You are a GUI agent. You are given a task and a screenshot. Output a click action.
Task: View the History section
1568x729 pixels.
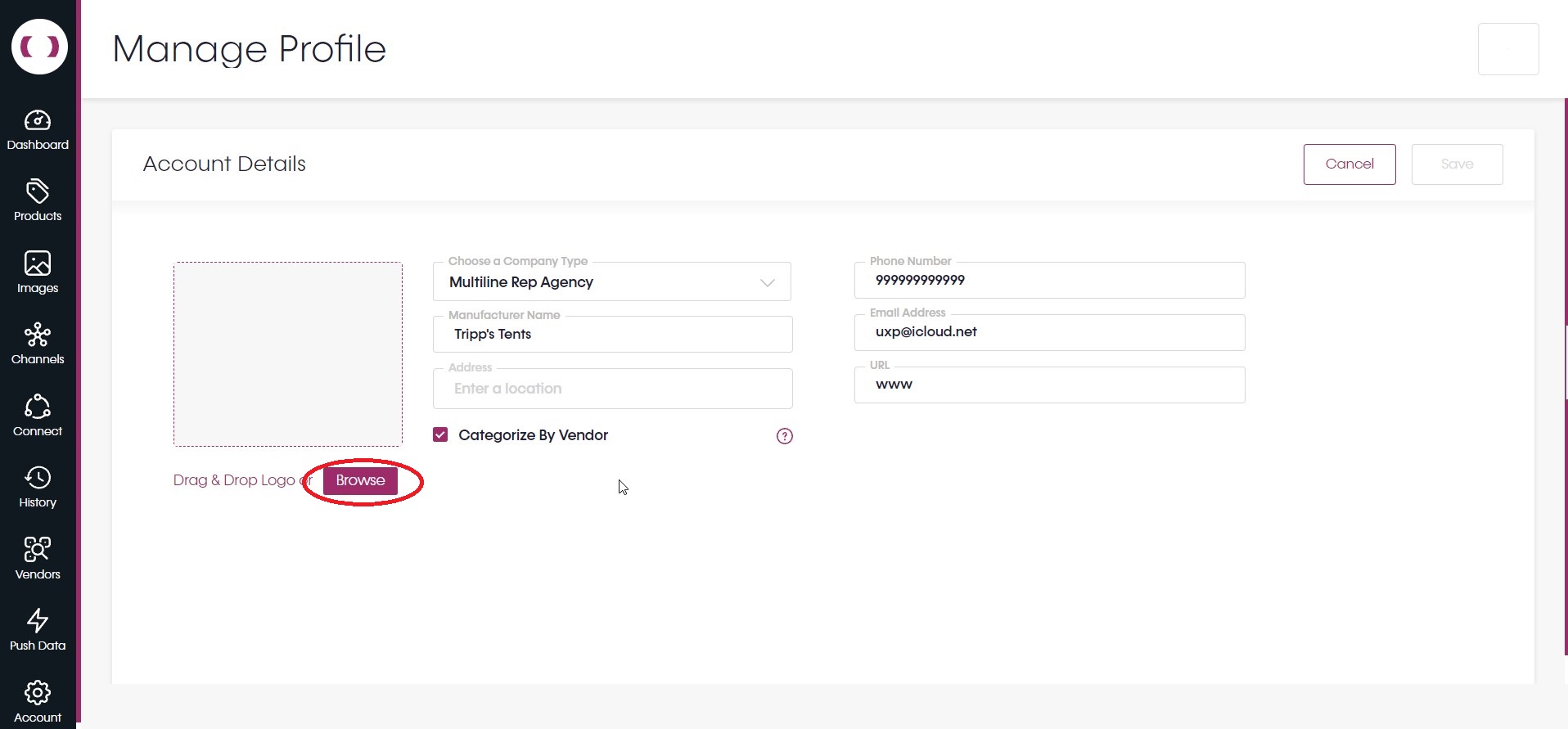tap(38, 488)
